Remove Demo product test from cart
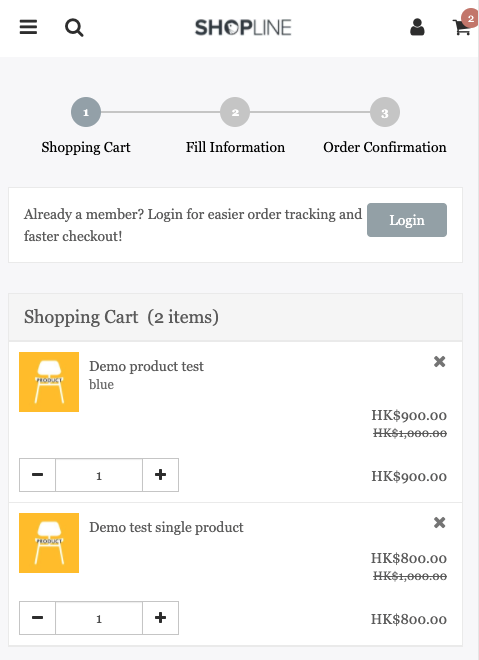The height and width of the screenshot is (660, 479). click(439, 362)
